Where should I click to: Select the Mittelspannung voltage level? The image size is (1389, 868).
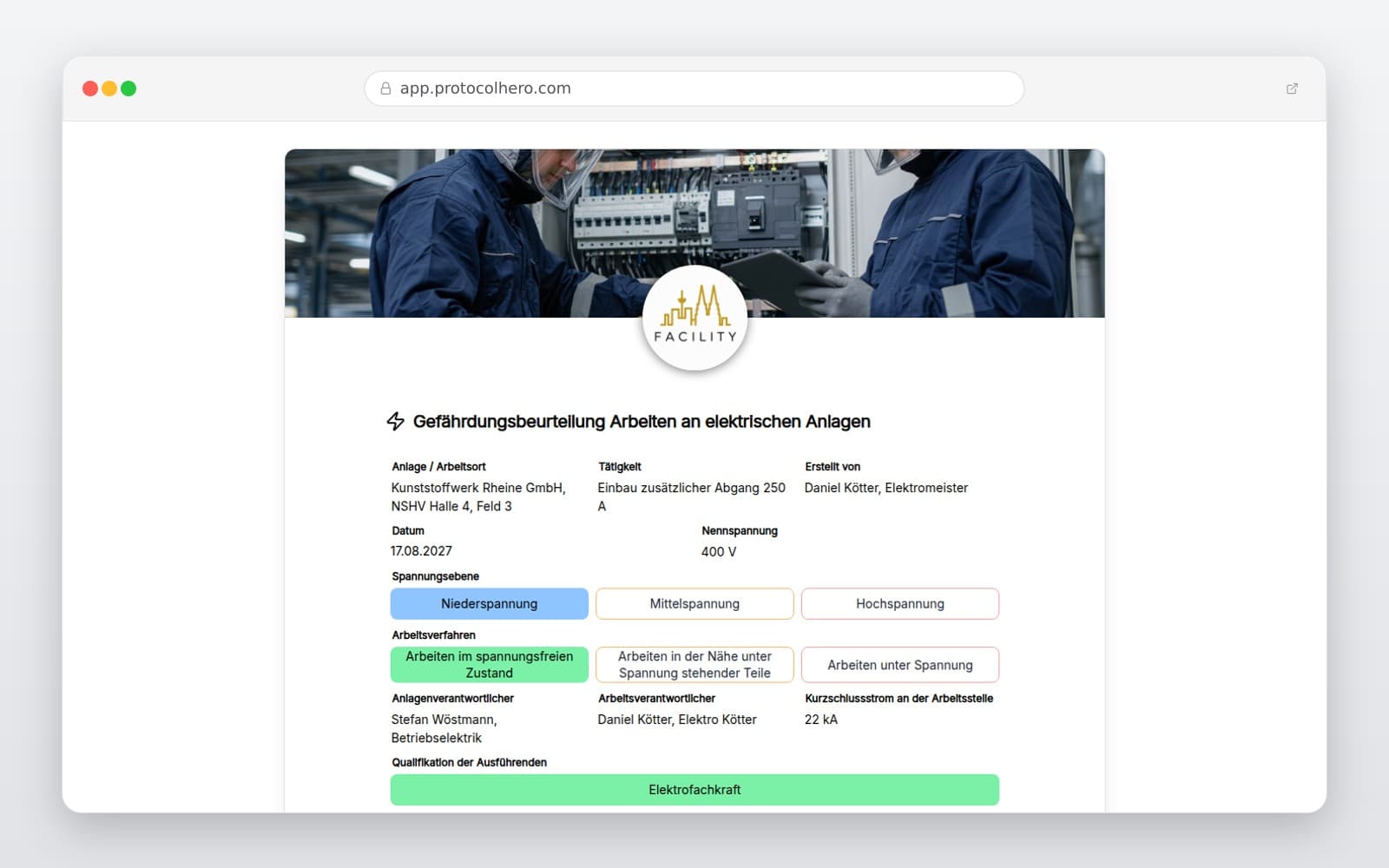tap(694, 604)
